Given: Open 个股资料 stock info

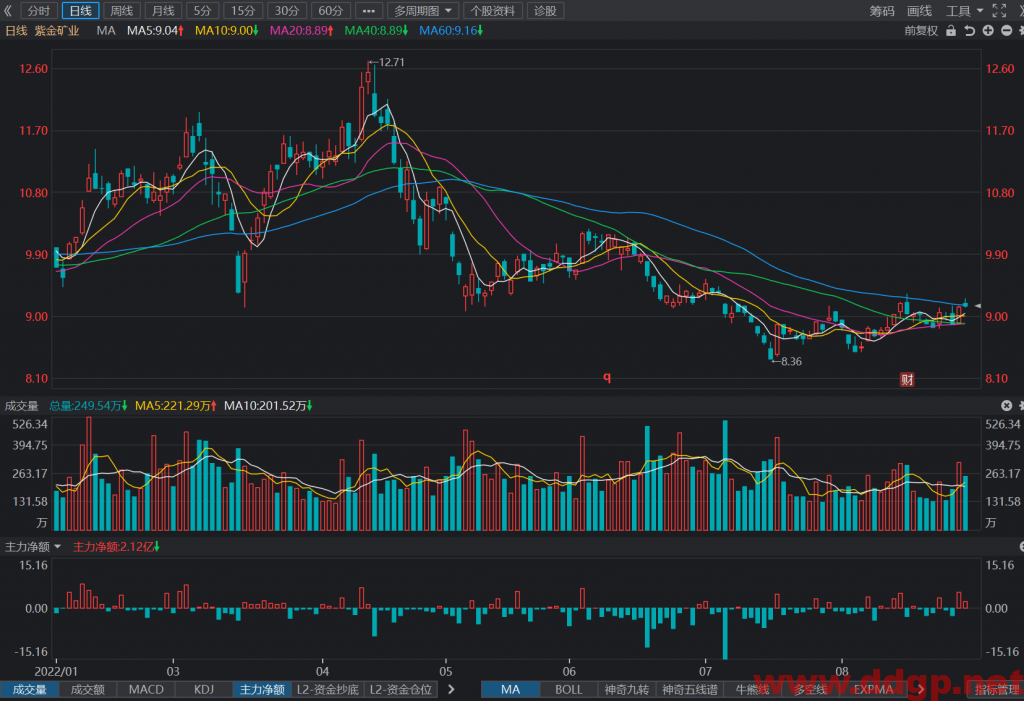Looking at the screenshot, I should point(493,10).
